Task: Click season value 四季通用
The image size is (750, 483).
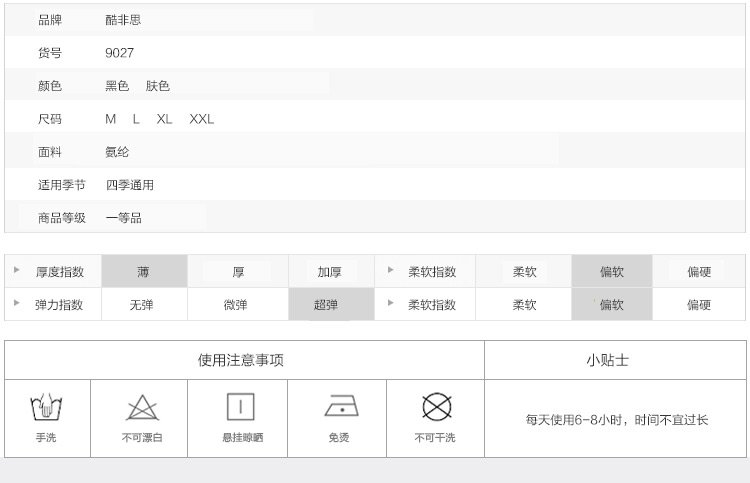Action: point(130,185)
